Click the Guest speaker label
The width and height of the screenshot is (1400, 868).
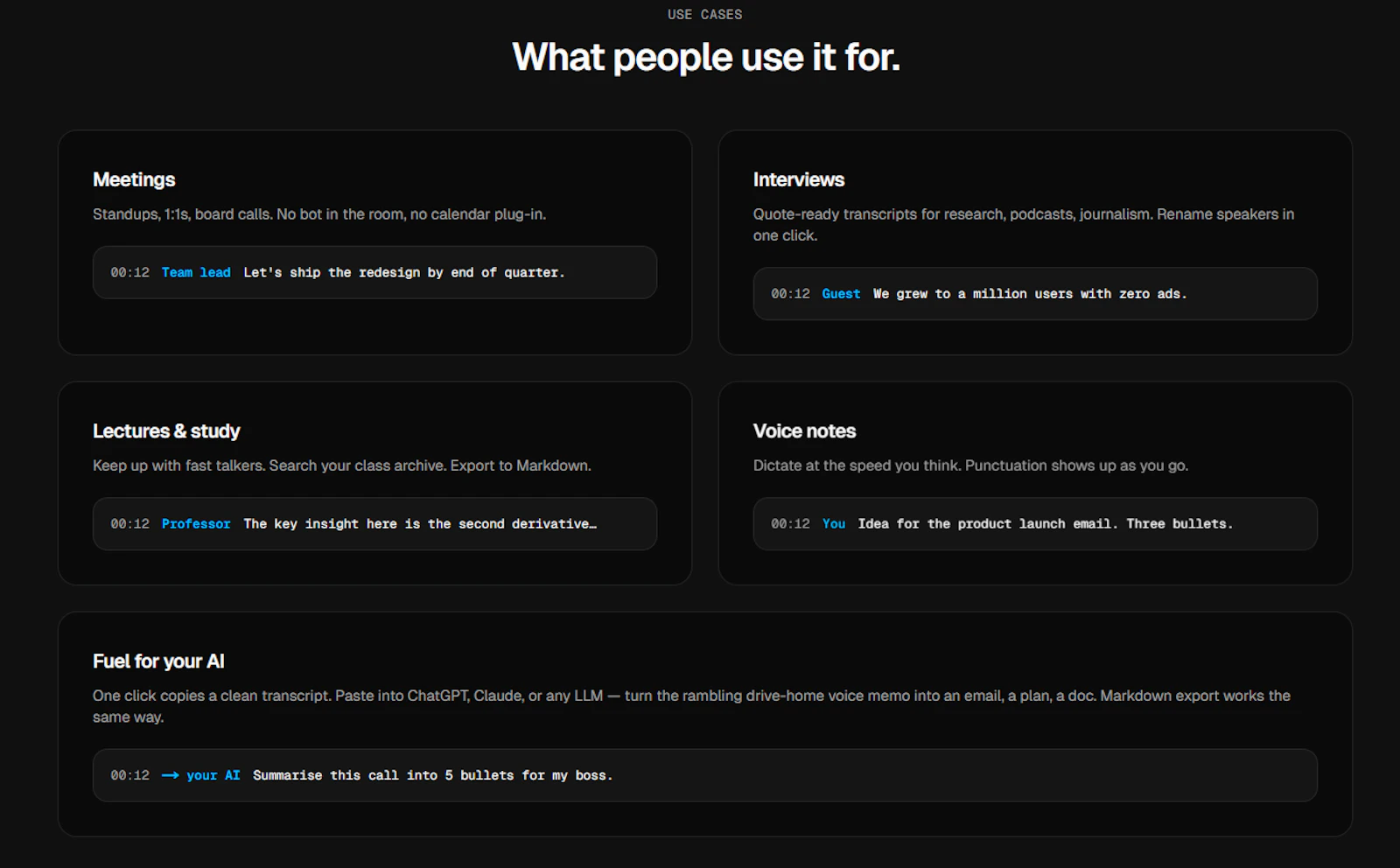click(x=841, y=294)
